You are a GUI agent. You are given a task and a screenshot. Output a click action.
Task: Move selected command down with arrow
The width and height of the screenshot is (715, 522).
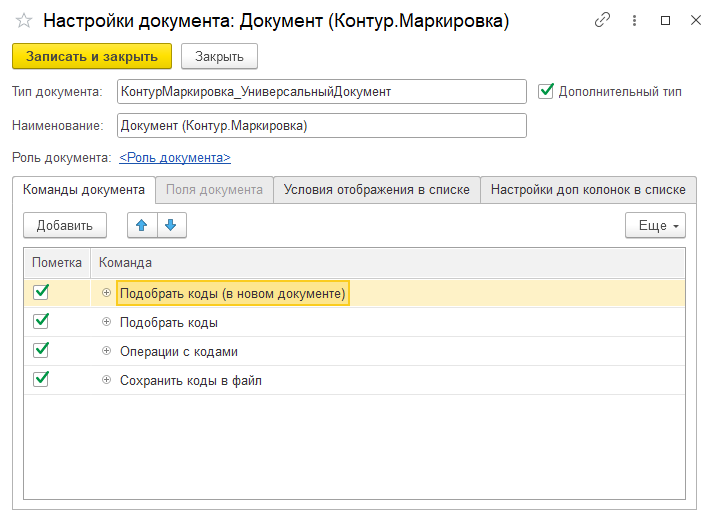coord(170,225)
